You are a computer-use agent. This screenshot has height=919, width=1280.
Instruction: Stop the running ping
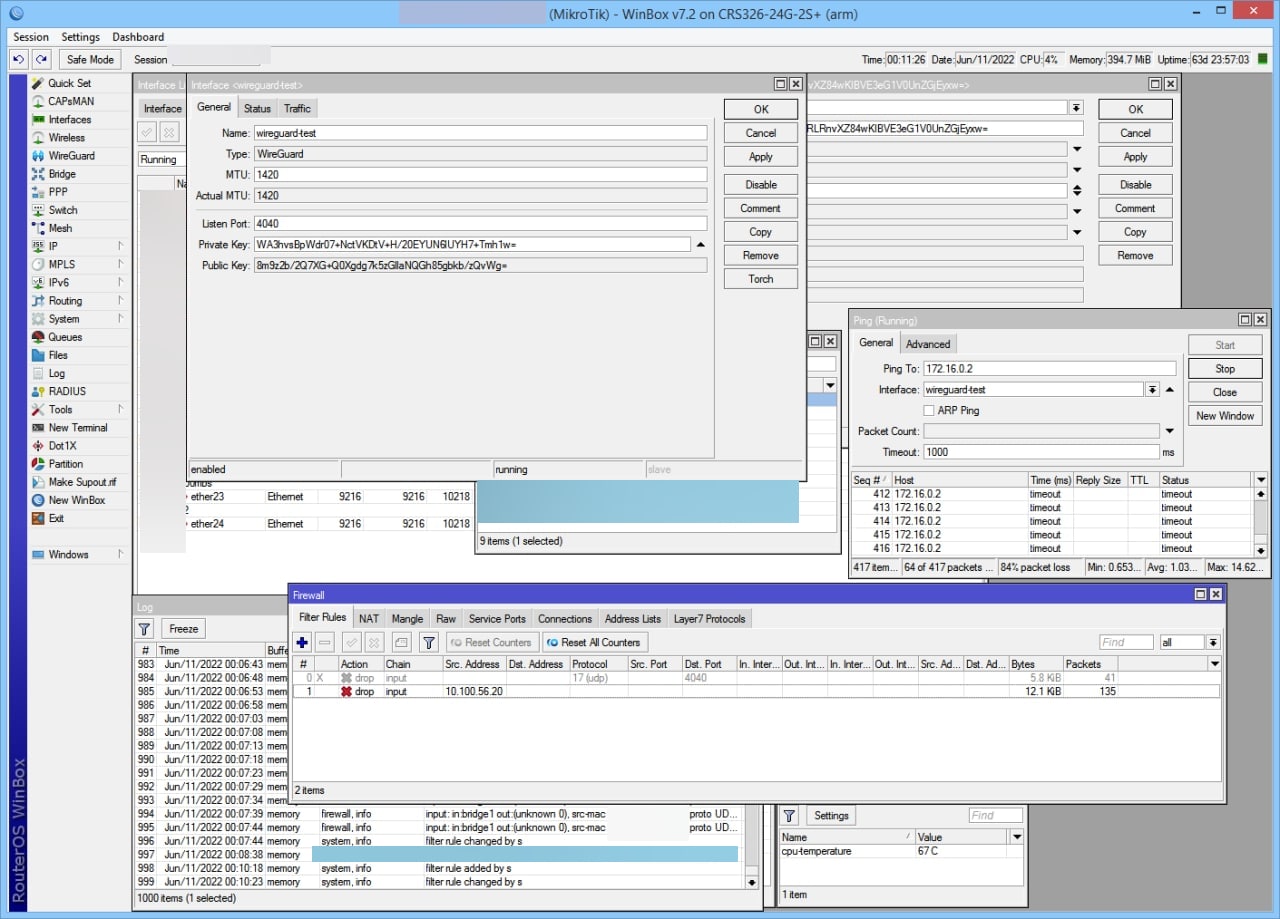coord(1225,369)
